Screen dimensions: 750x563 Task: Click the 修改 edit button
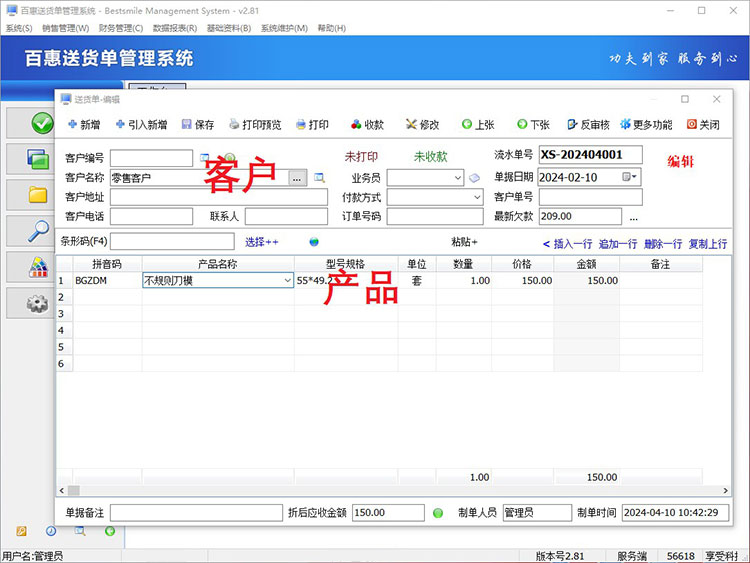(x=422, y=125)
